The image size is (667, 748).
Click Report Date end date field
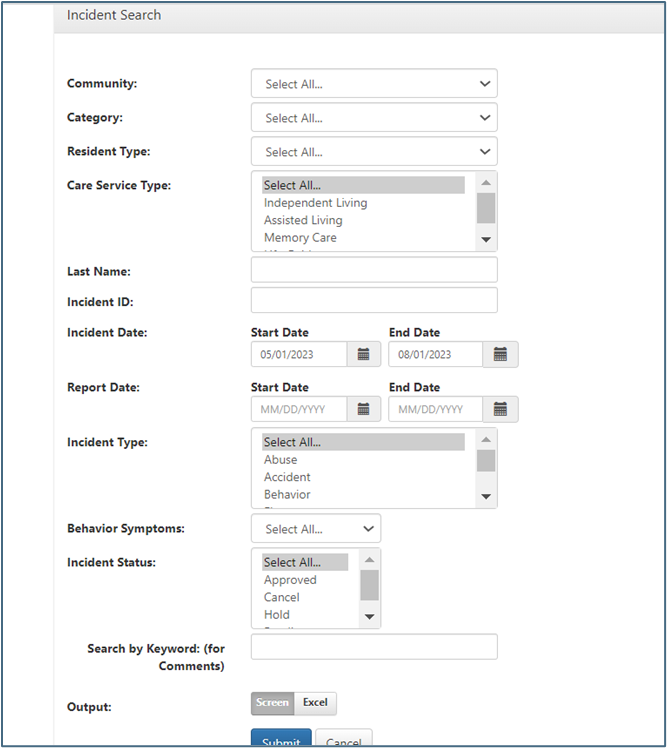tap(436, 409)
